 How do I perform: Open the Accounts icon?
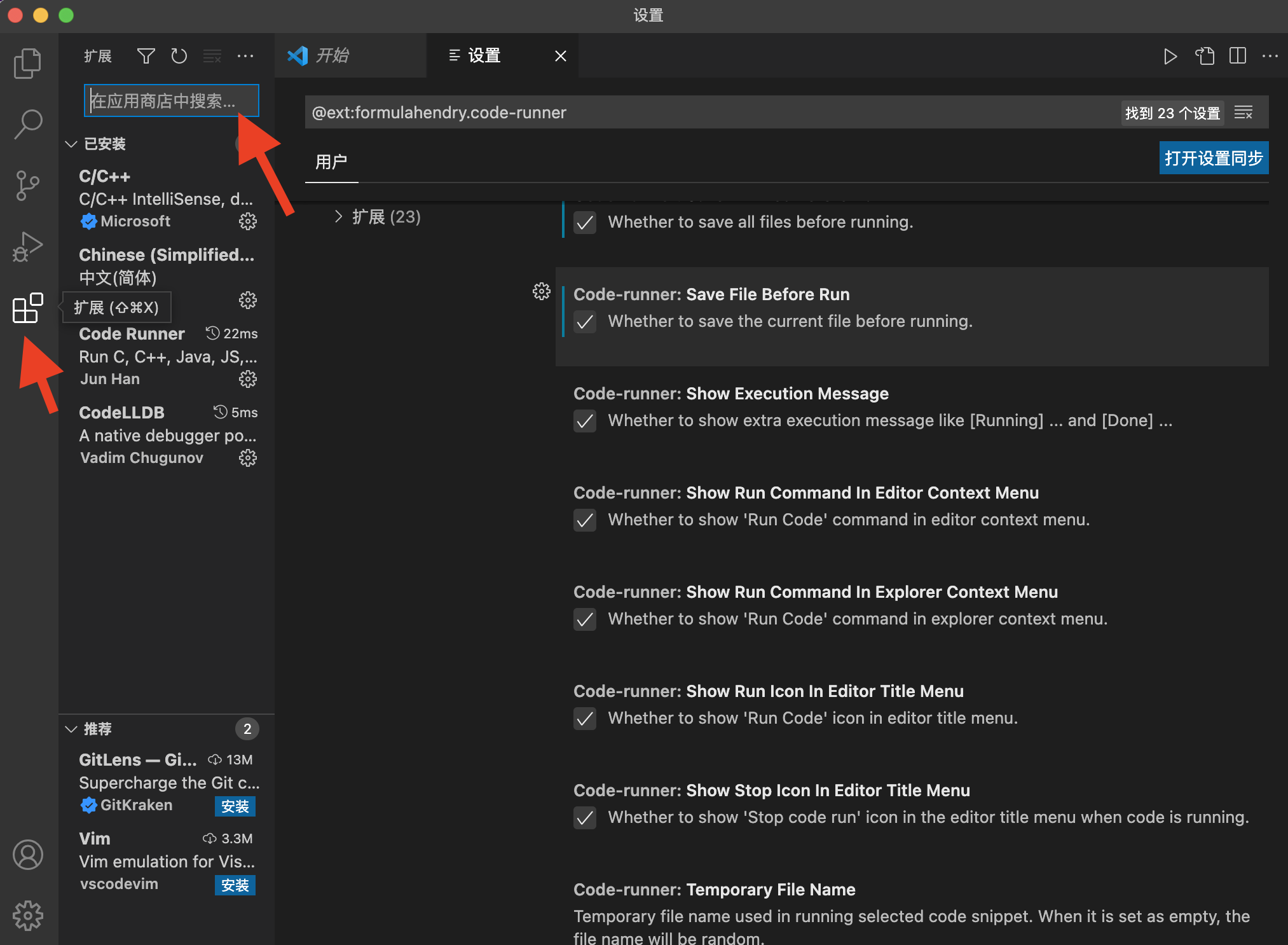(x=28, y=855)
